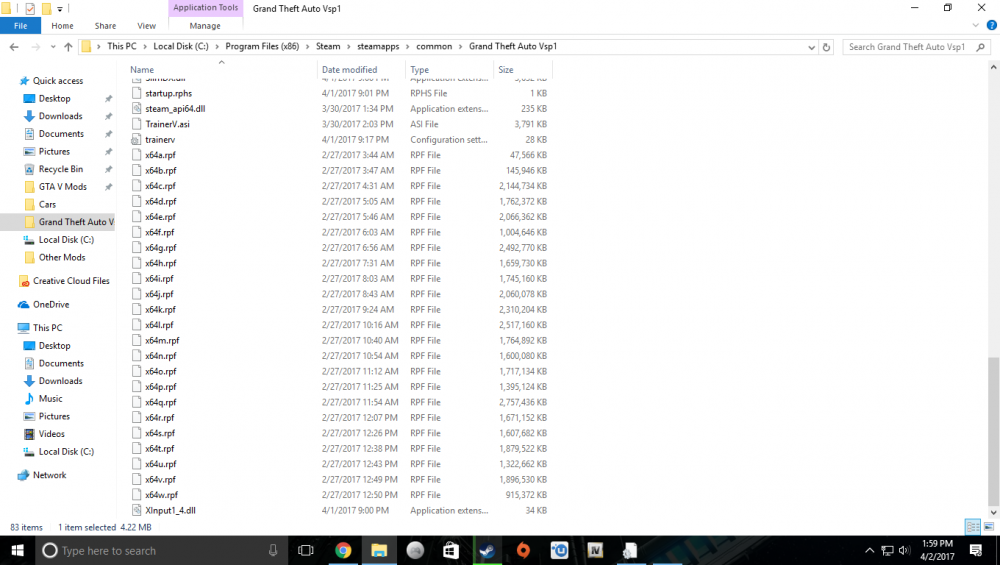Navigate to Local Disk (C:) breadcrumb
Image resolution: width=1000 pixels, height=565 pixels.
(x=180, y=47)
